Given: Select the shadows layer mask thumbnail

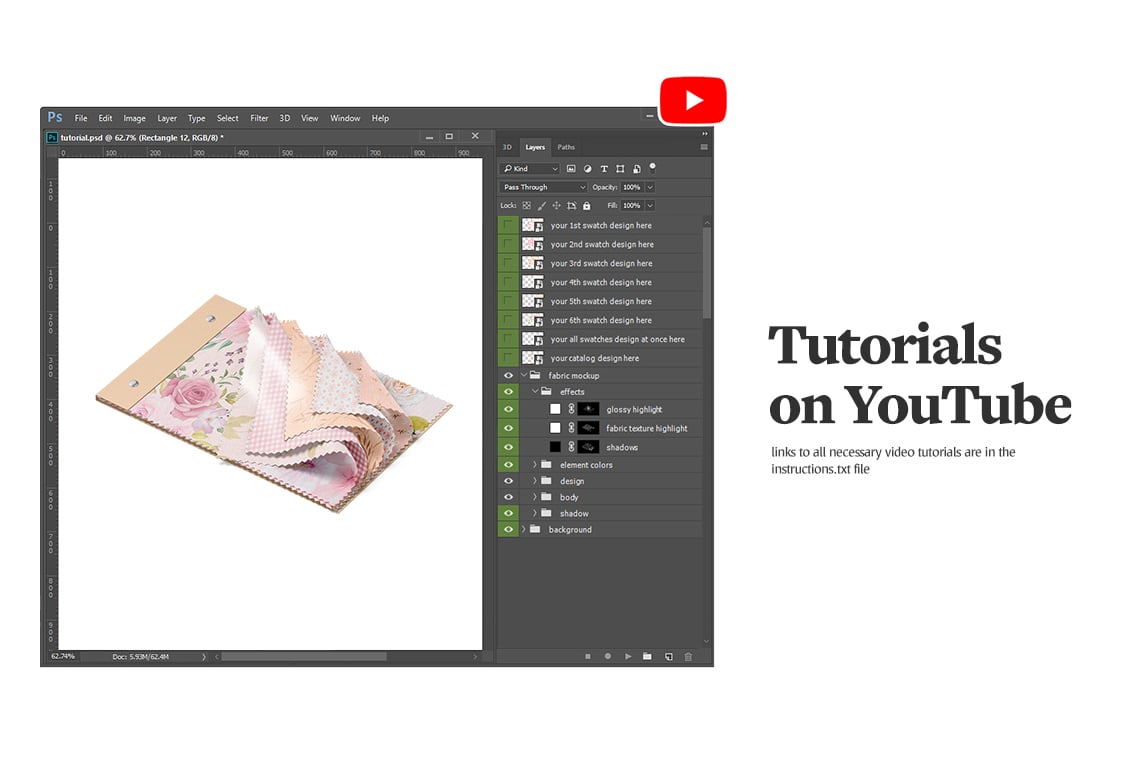Looking at the screenshot, I should point(589,447).
